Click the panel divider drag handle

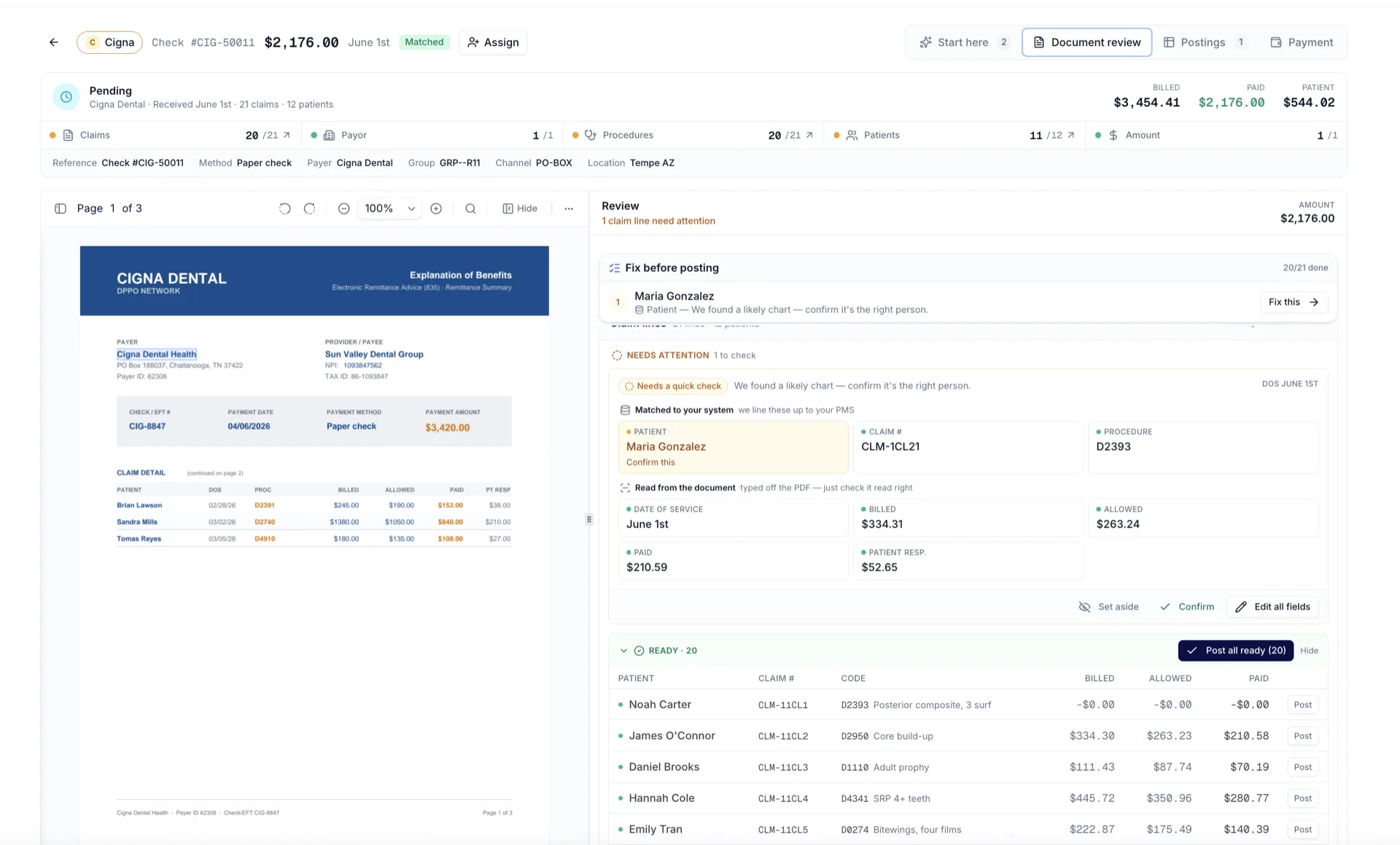(x=588, y=520)
